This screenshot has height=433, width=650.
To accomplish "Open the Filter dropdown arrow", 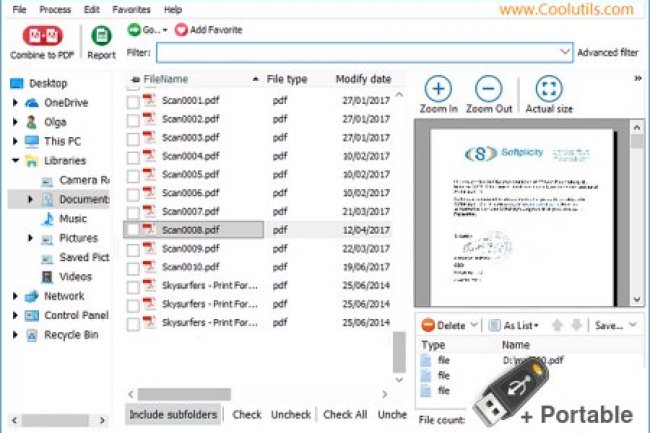I will [x=564, y=52].
